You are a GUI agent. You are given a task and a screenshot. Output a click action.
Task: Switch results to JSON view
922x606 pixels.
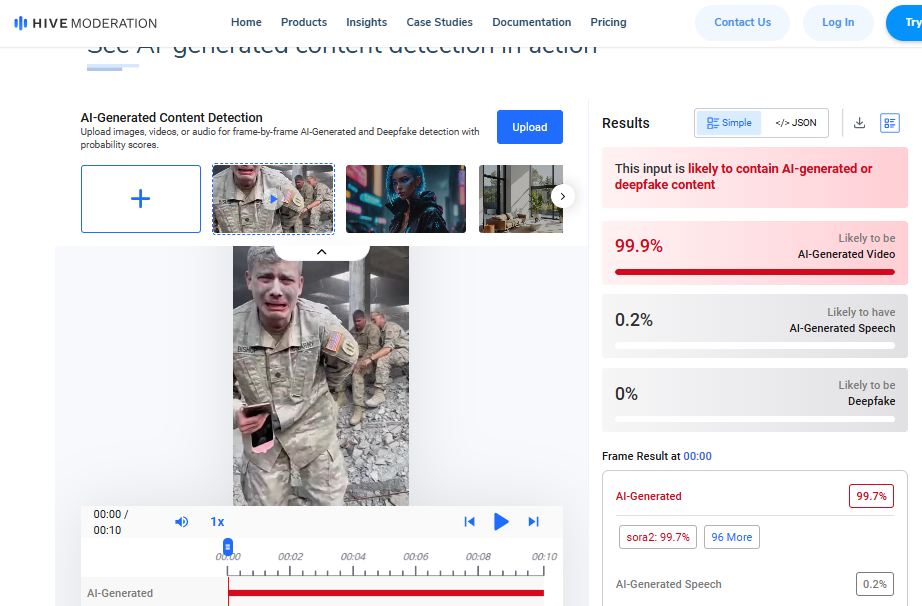[796, 123]
